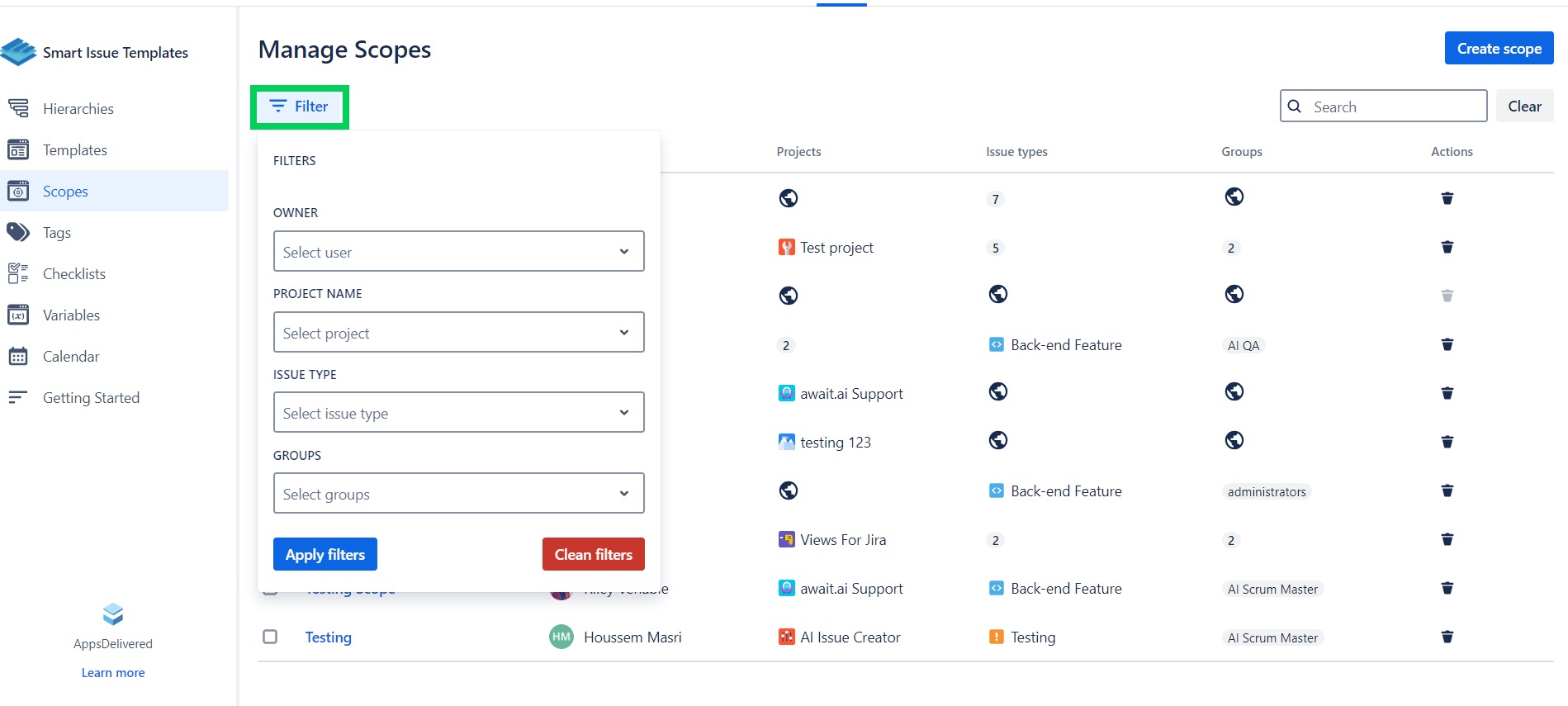Click the Hierarchies icon in sidebar
Image resolution: width=1568 pixels, height=706 pixels.
coord(18,108)
